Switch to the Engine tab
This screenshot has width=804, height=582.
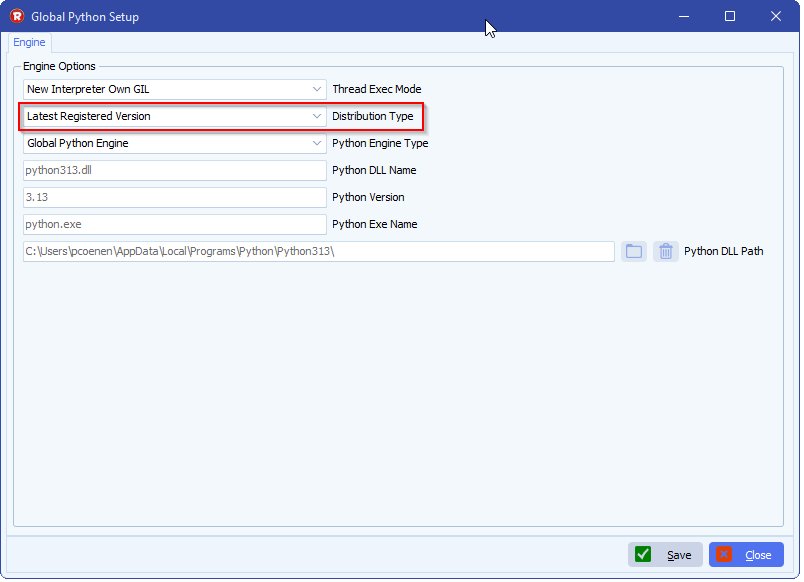(29, 42)
